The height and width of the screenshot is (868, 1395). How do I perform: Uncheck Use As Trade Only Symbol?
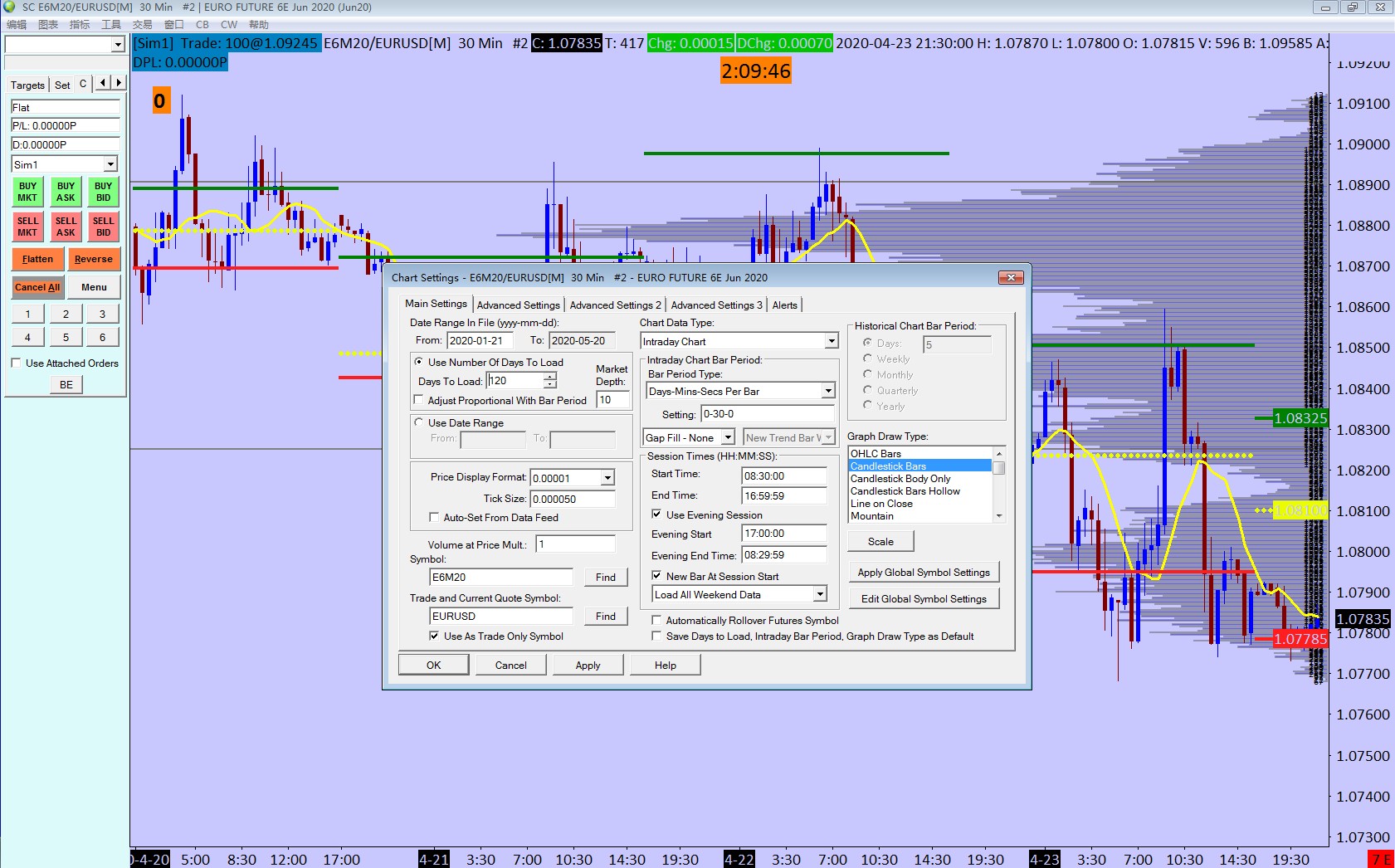click(x=433, y=636)
